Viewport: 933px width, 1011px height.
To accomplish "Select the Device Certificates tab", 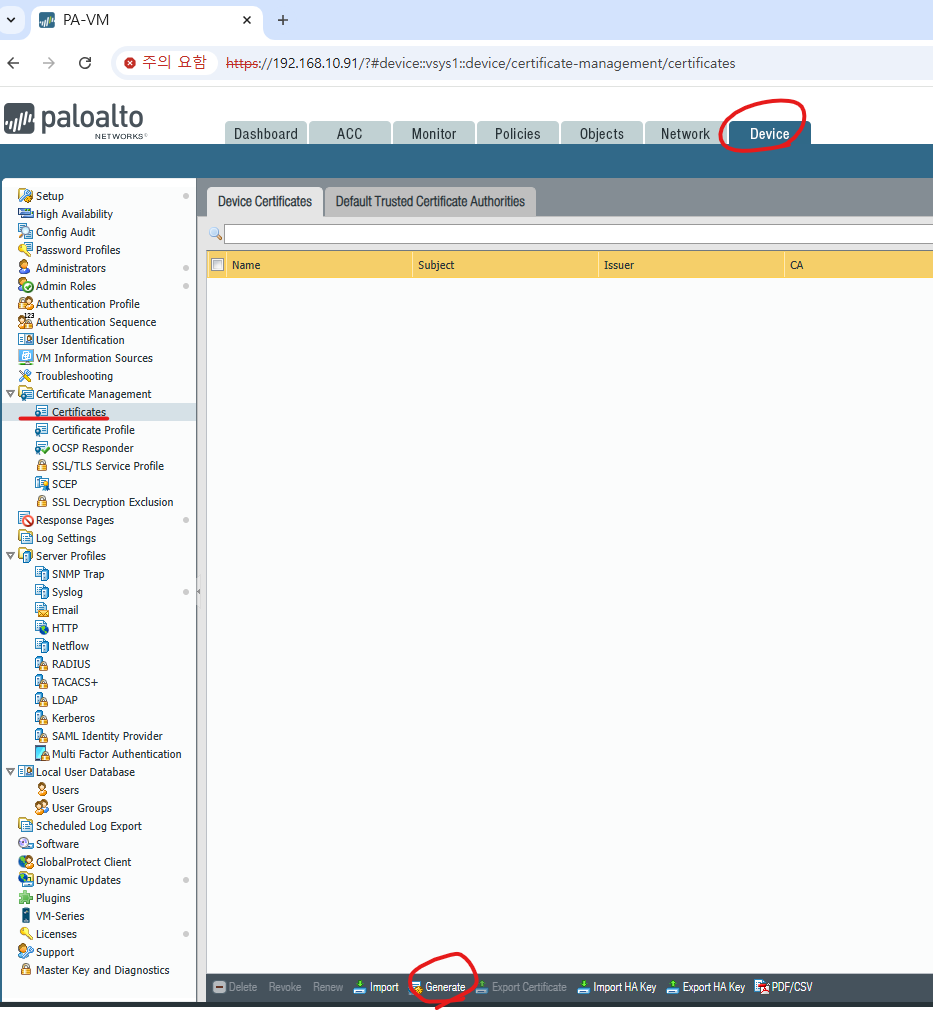I will tap(264, 201).
